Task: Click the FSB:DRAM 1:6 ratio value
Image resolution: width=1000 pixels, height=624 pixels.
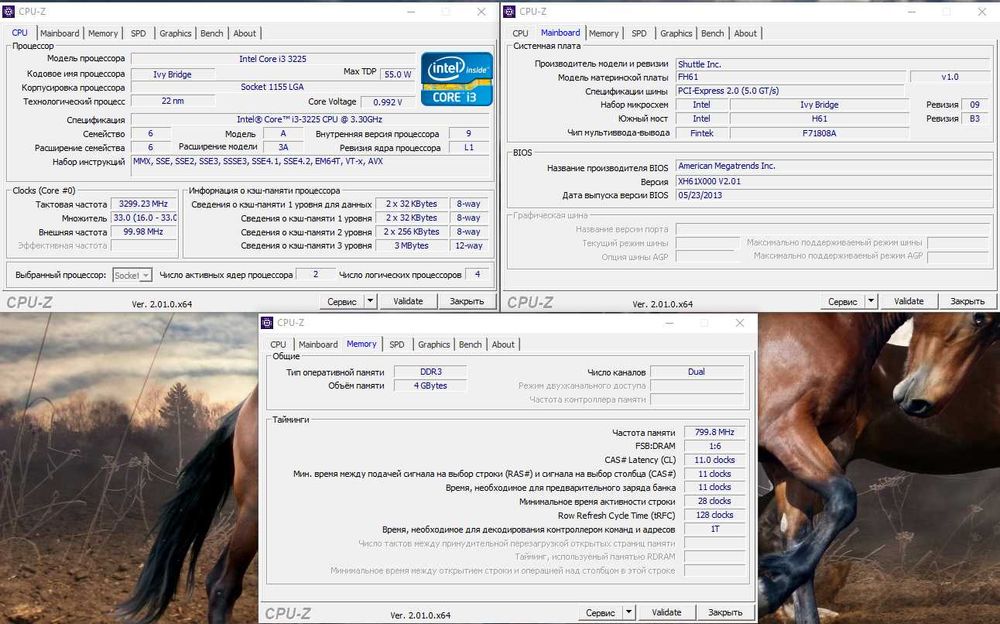Action: 714,447
